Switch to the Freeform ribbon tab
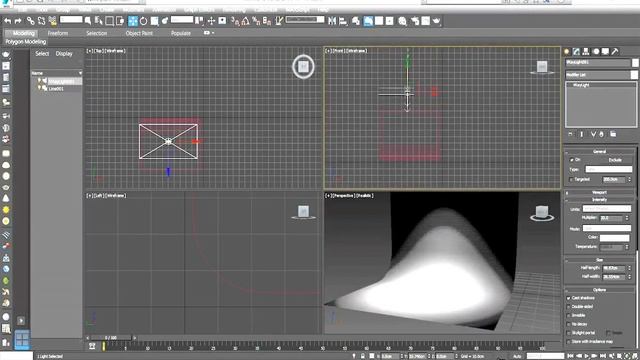Screen dimensions: 640x360 click(58, 33)
